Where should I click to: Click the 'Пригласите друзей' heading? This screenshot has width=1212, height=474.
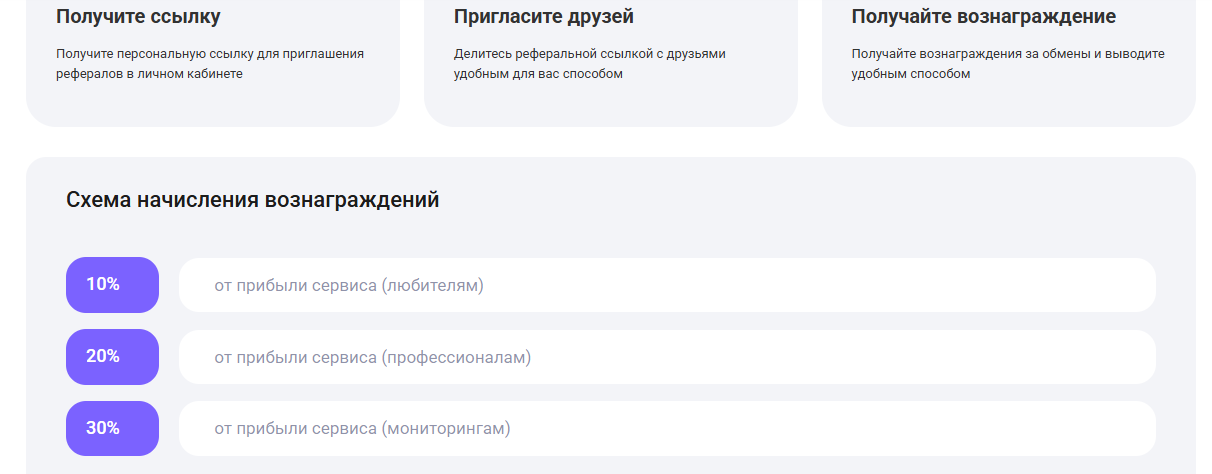click(x=543, y=17)
